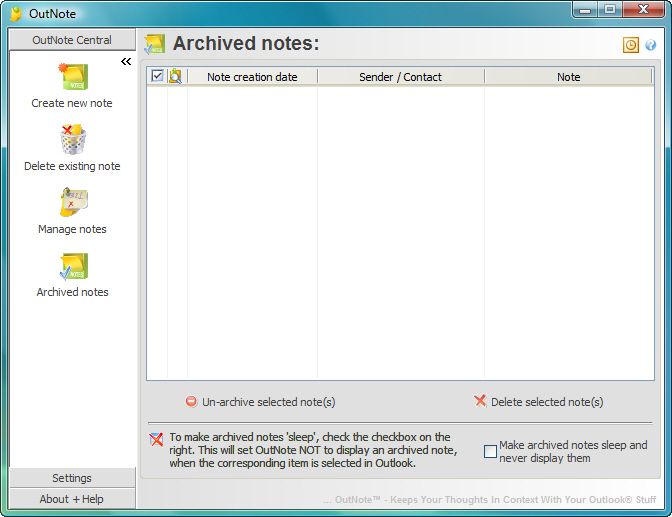Click Un-archive selected note(s)
Viewport: 672px width, 517px height.
(x=260, y=402)
